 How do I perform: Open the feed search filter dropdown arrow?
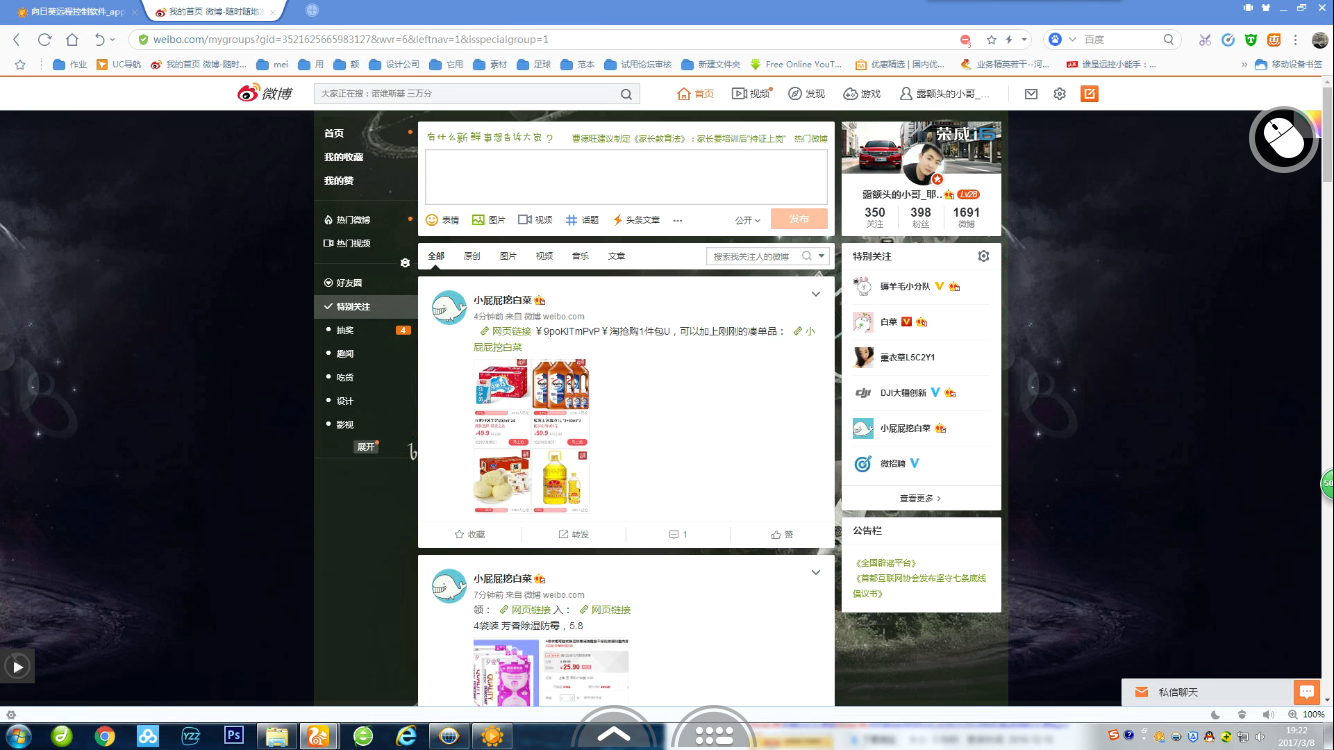pyautogui.click(x=822, y=256)
